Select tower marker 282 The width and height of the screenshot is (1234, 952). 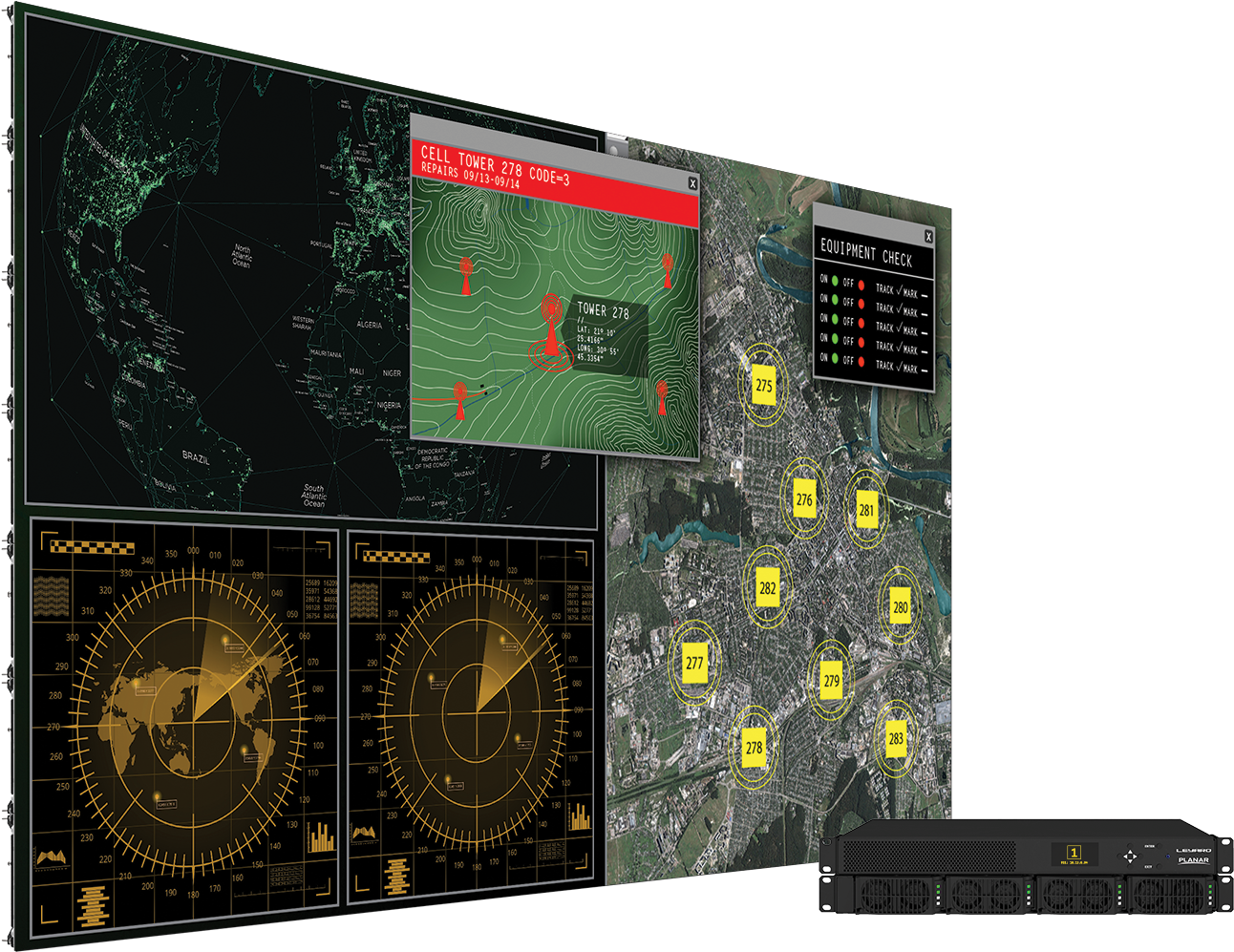pyautogui.click(x=767, y=587)
